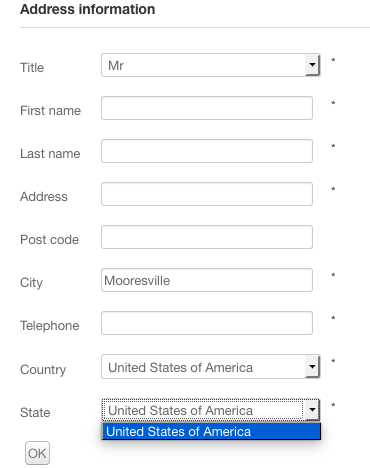Open the Title dropdown showing Mr
This screenshot has height=468, width=370.
211,65
